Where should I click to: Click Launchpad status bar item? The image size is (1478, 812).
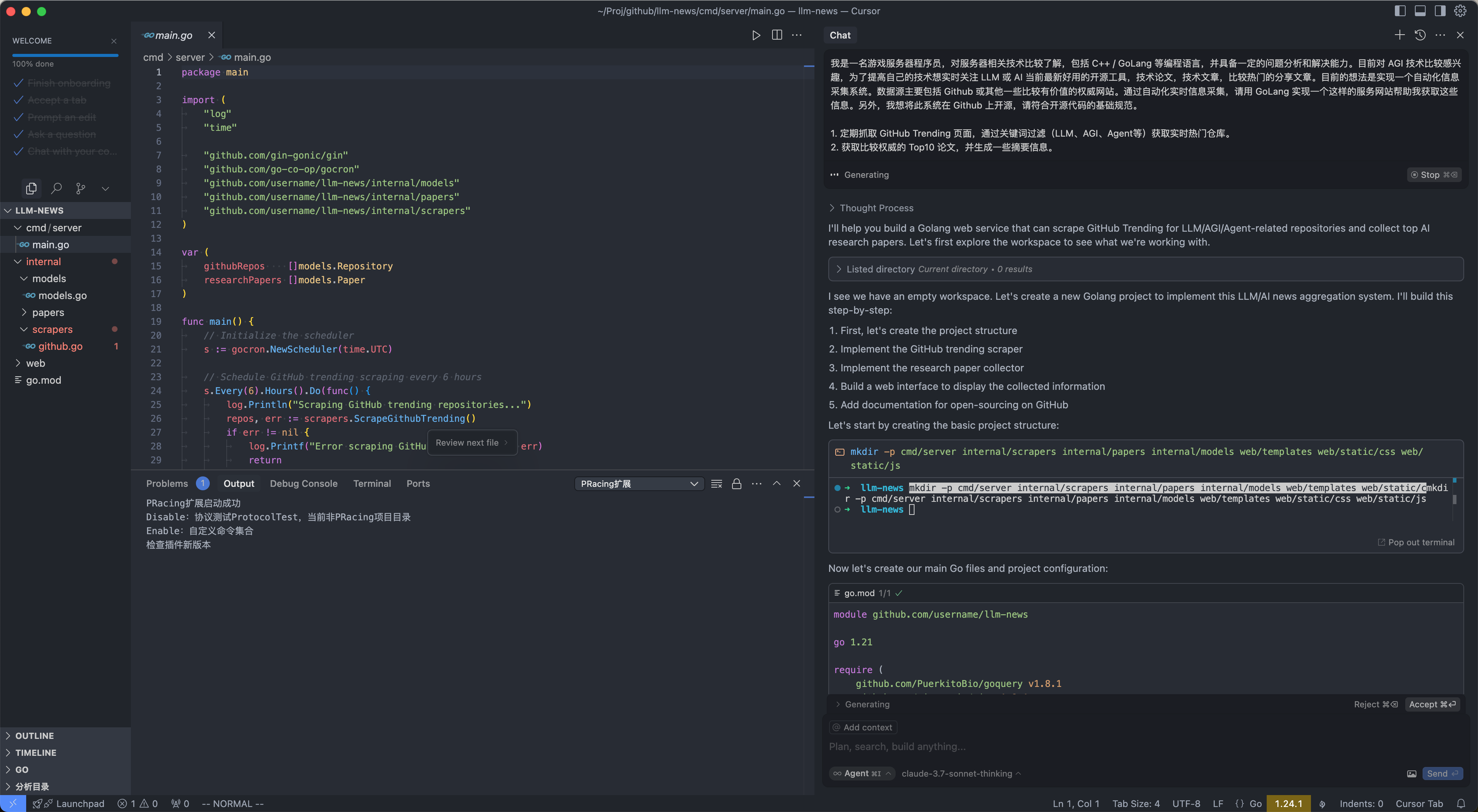(x=69, y=804)
